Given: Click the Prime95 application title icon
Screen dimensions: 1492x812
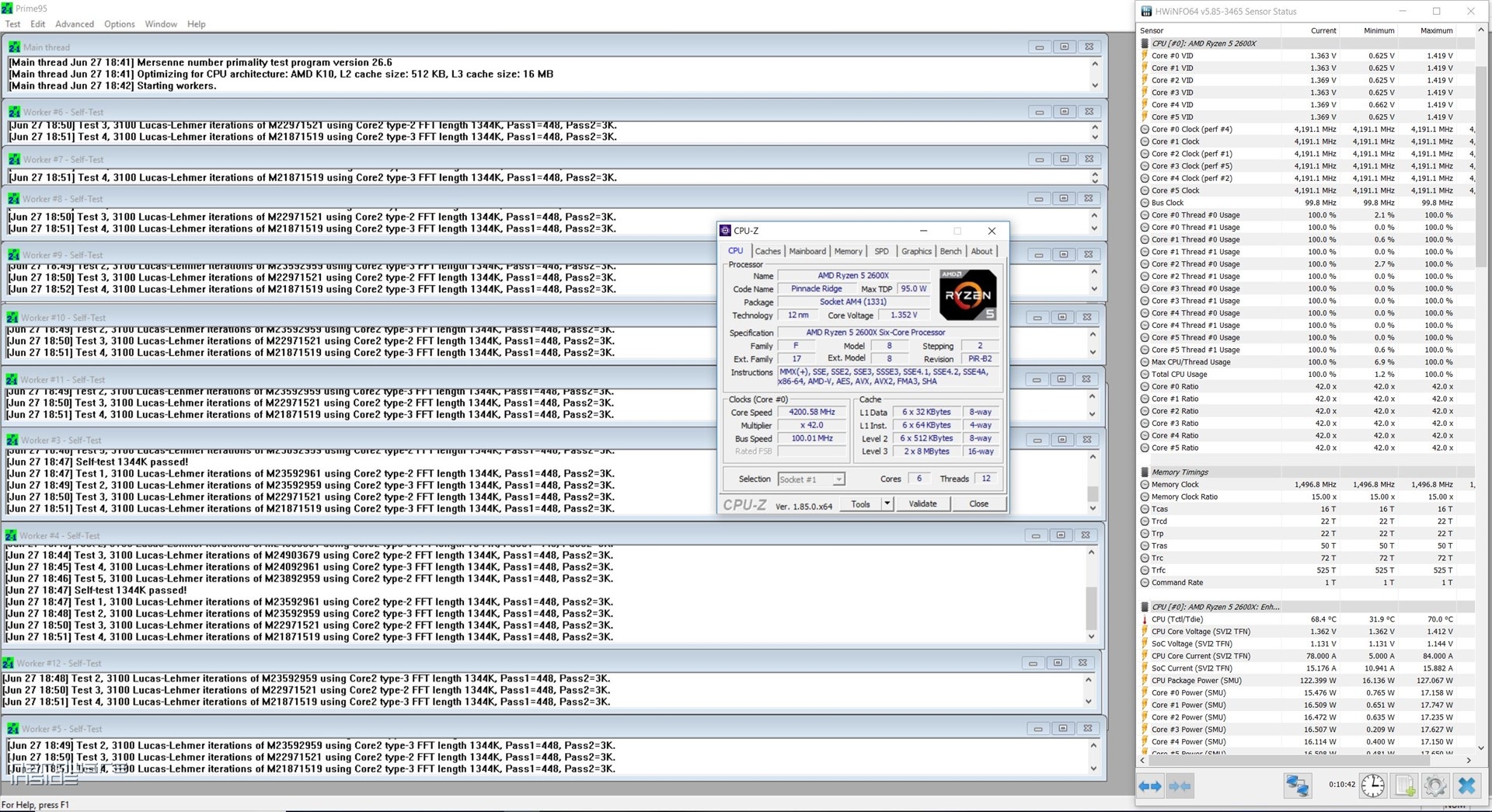Looking at the screenshot, I should 7,8.
